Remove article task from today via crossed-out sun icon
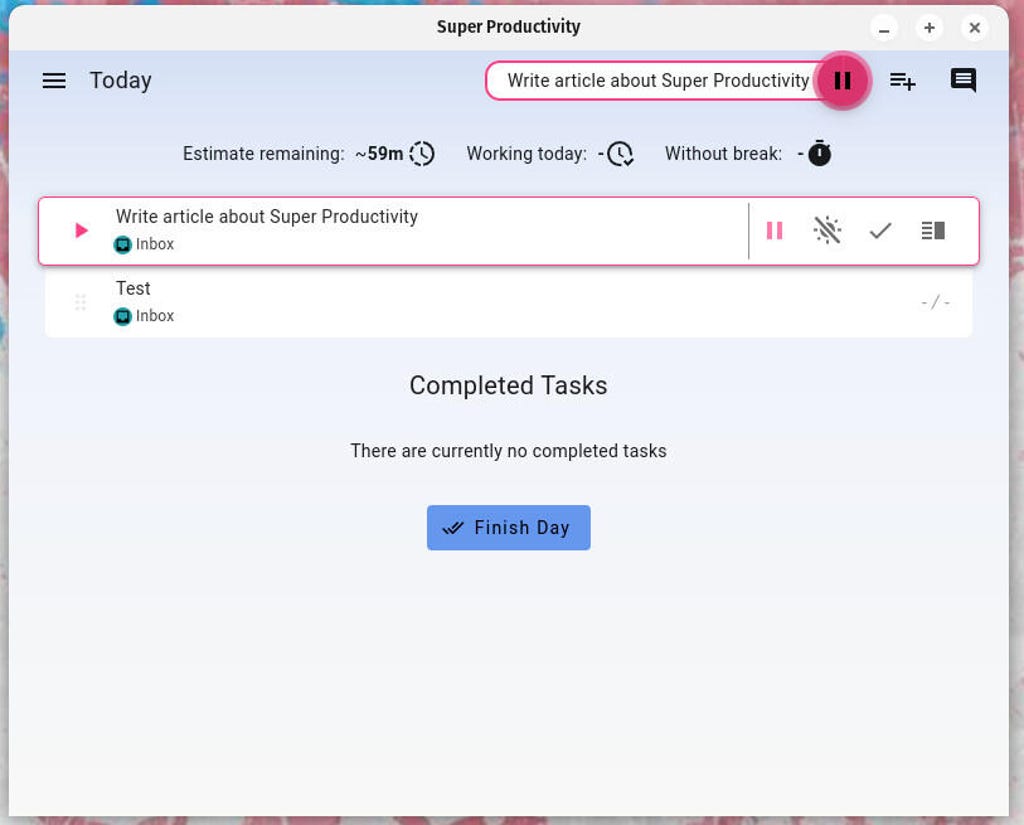1024x825 pixels. click(827, 231)
